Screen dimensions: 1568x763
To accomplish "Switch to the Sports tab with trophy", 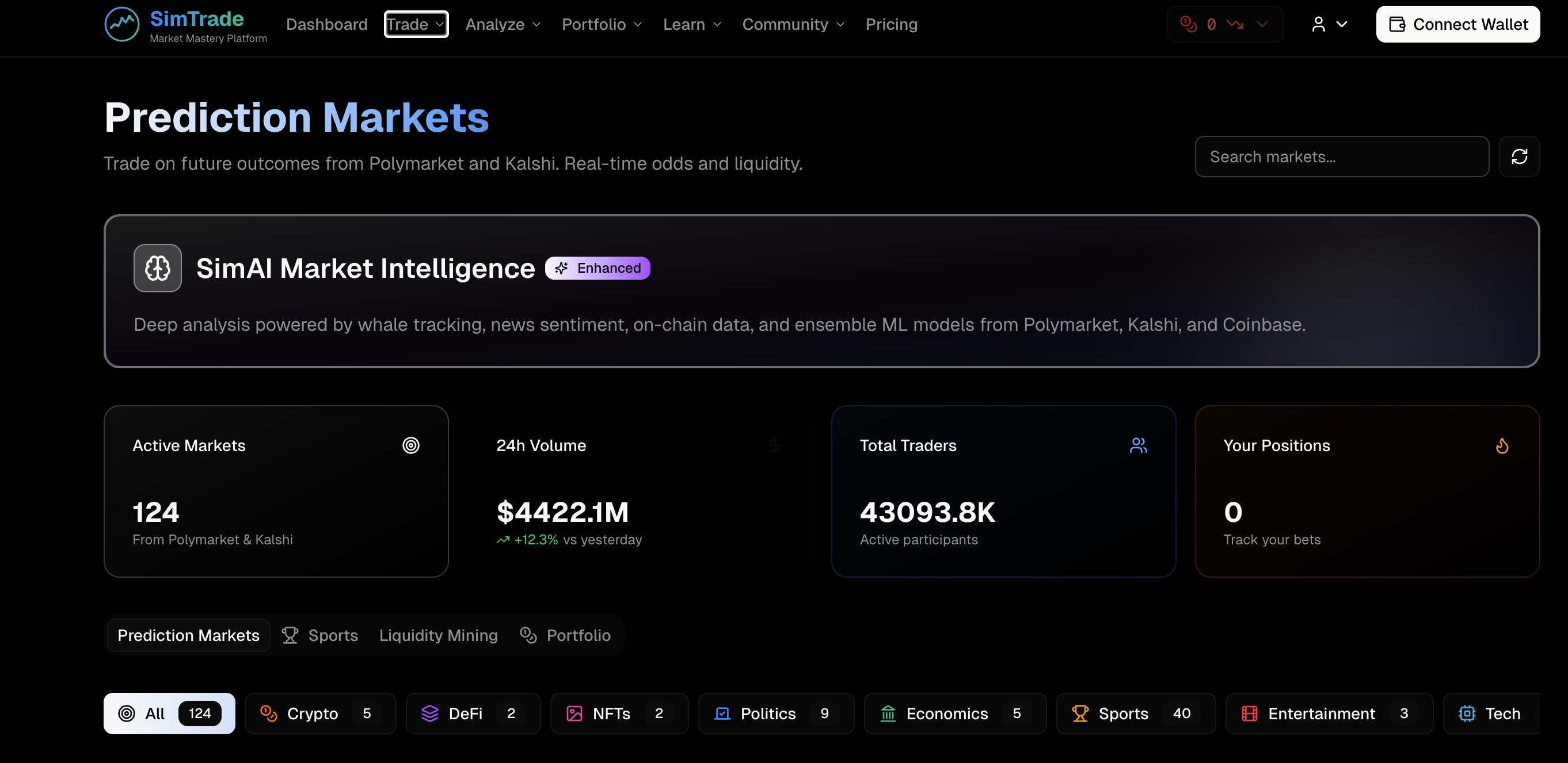I will [320, 635].
